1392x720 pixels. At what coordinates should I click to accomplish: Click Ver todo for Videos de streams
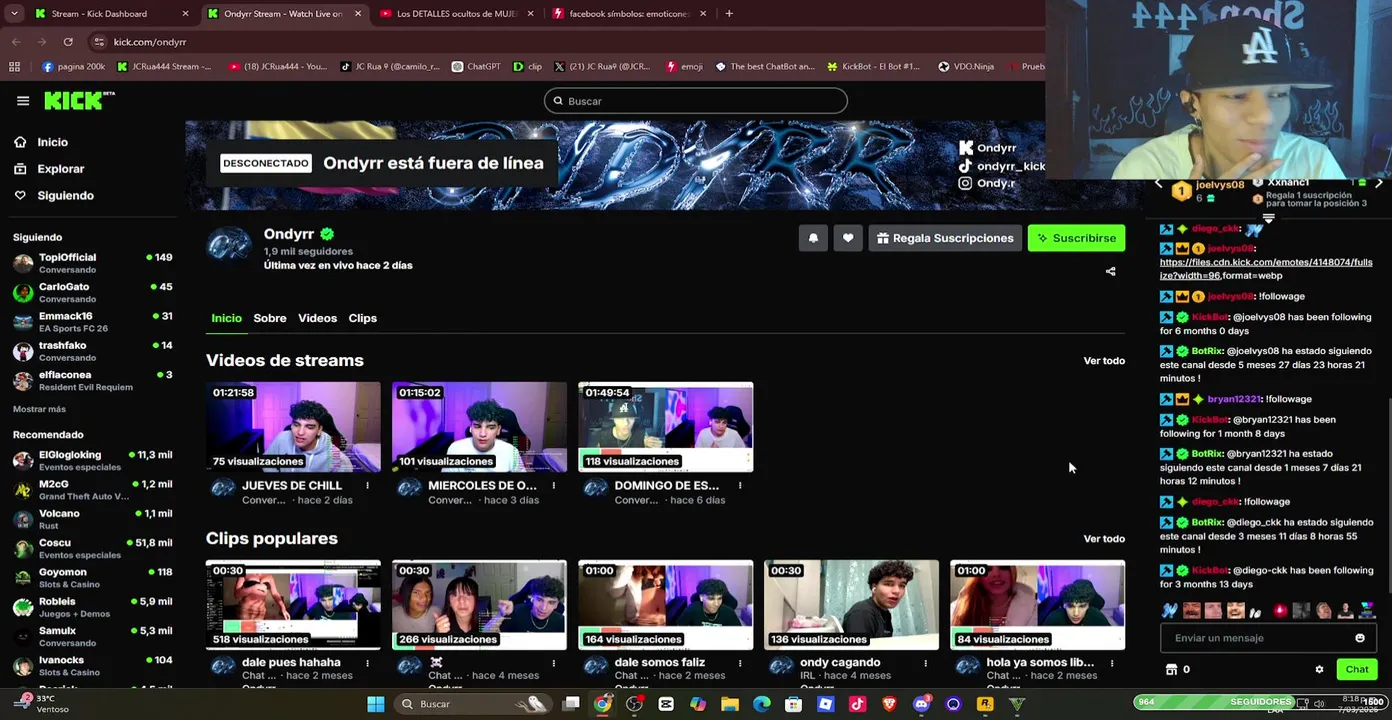tap(1104, 361)
